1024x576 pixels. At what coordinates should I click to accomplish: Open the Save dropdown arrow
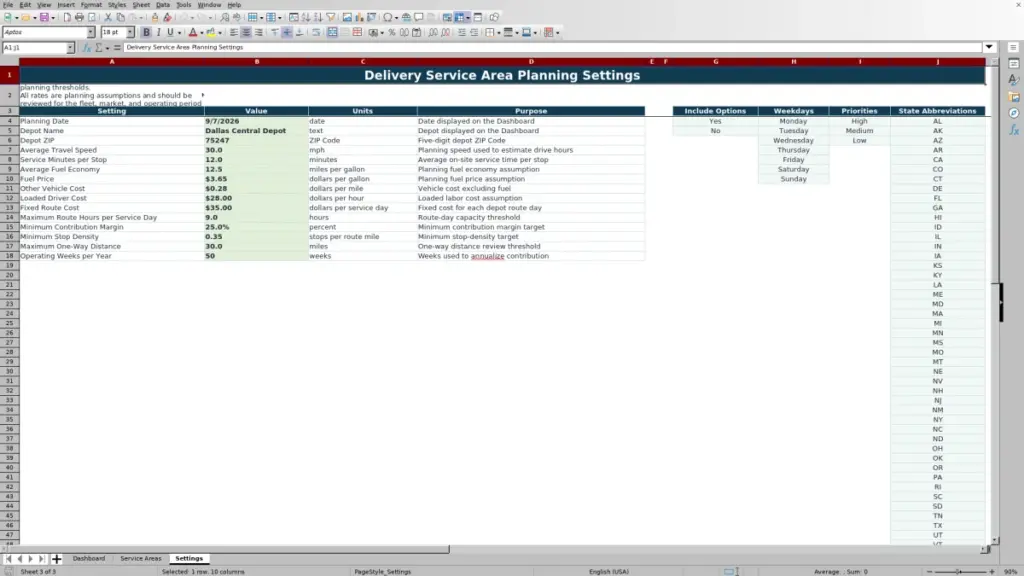(x=53, y=17)
